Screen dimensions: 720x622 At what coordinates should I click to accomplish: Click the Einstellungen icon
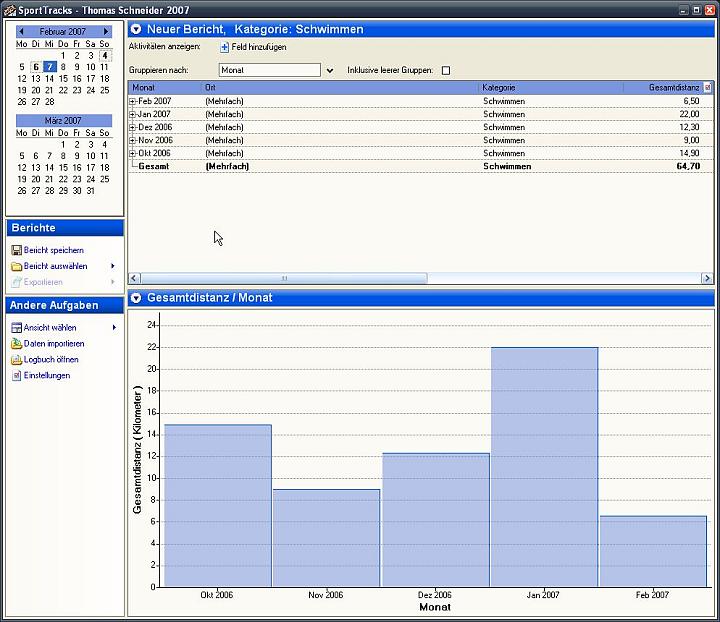coord(16,375)
